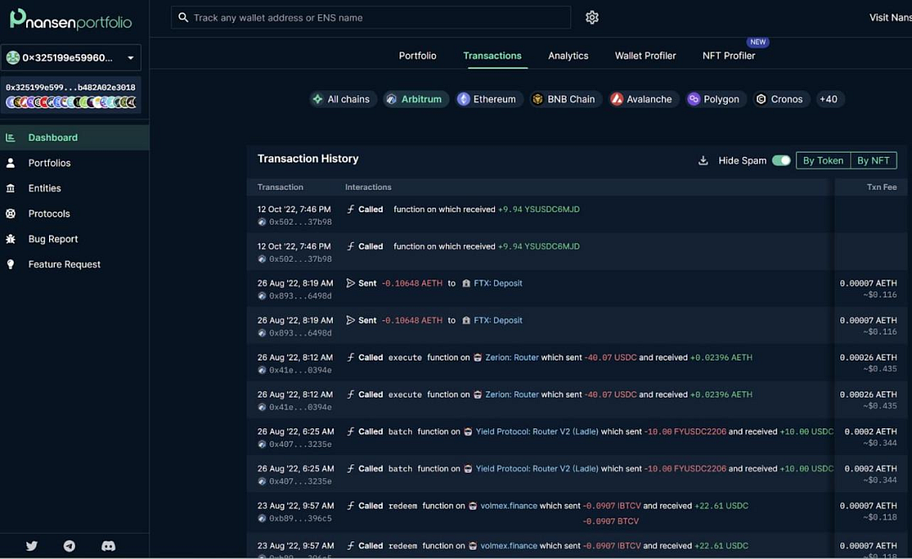Viewport: 912px width, 559px height.
Task: Switch to the Analytics tab
Action: pyautogui.click(x=568, y=56)
